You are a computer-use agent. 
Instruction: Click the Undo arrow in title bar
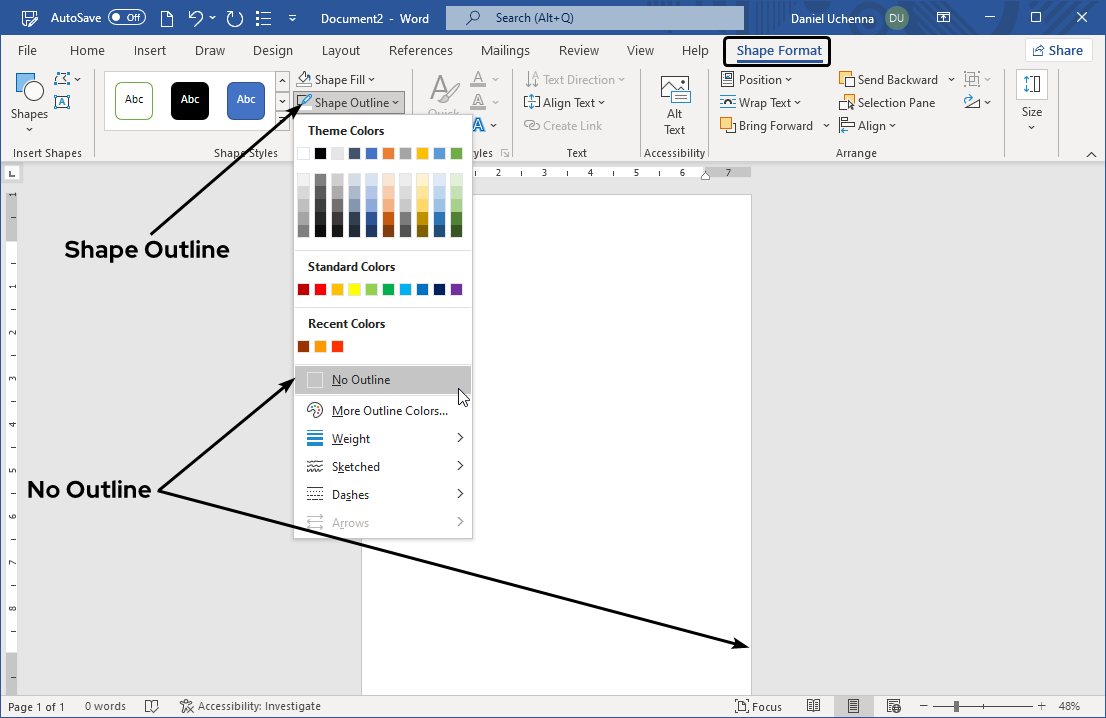[197, 18]
